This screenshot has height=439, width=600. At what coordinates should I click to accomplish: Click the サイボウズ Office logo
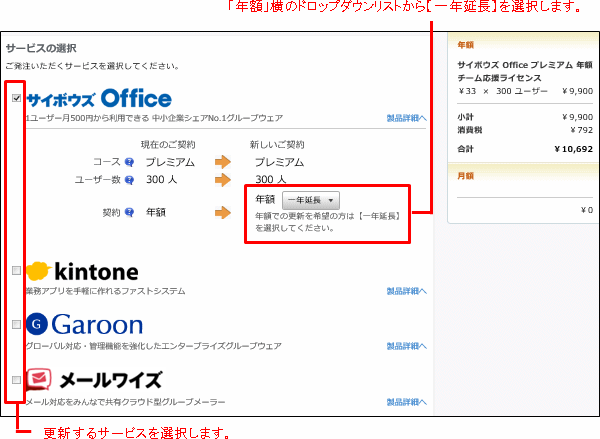(x=99, y=98)
